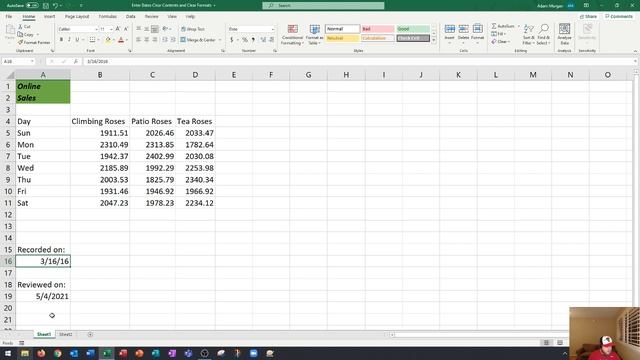
Task: Open the Review ribbon tab
Action: (151, 16)
